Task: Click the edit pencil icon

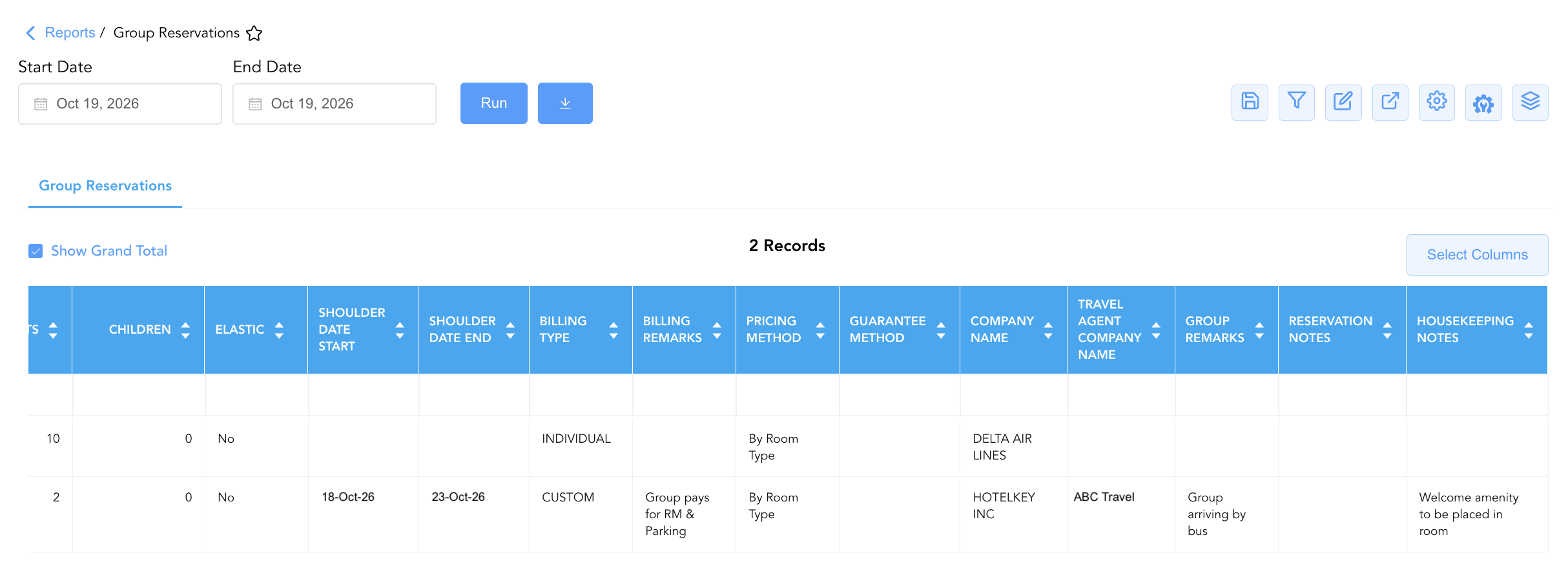Action: [x=1343, y=102]
